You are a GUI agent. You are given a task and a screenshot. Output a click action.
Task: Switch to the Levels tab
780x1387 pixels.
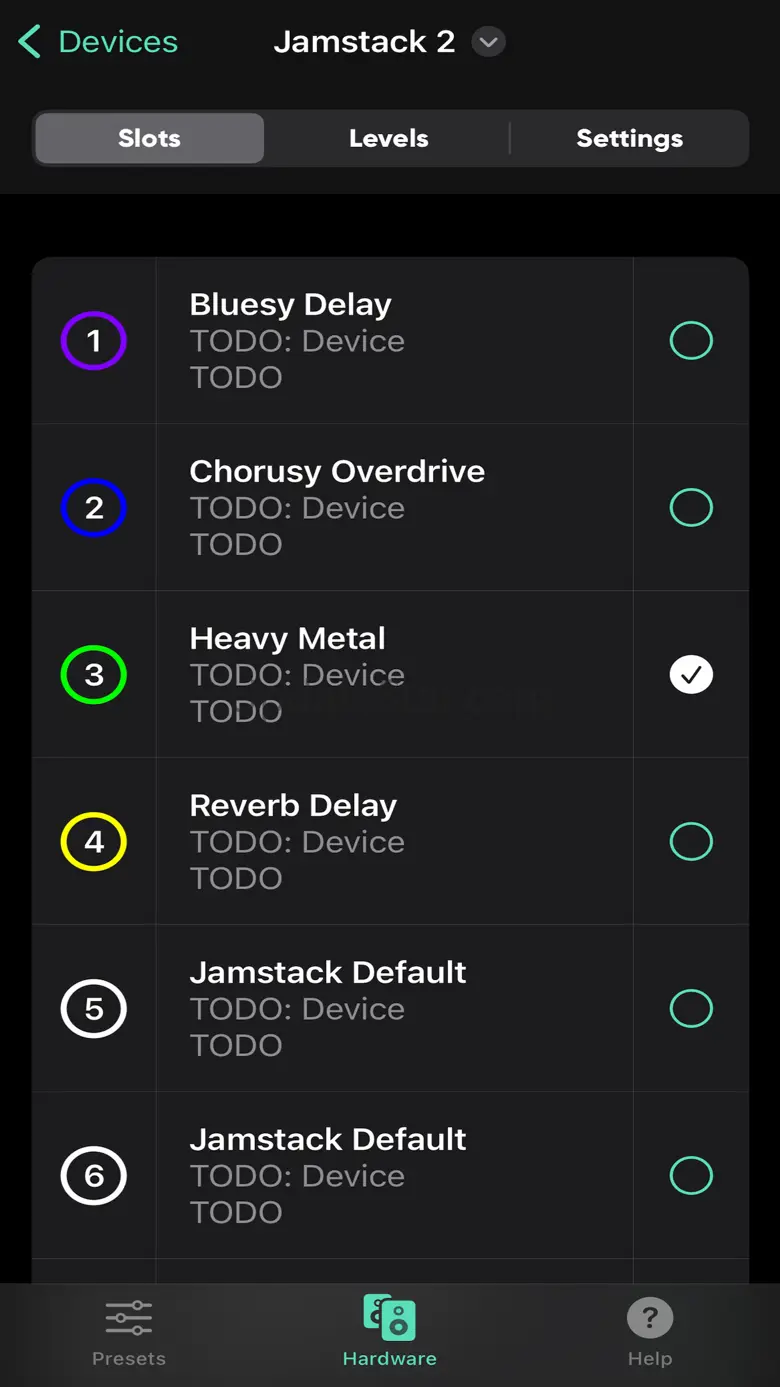(388, 138)
